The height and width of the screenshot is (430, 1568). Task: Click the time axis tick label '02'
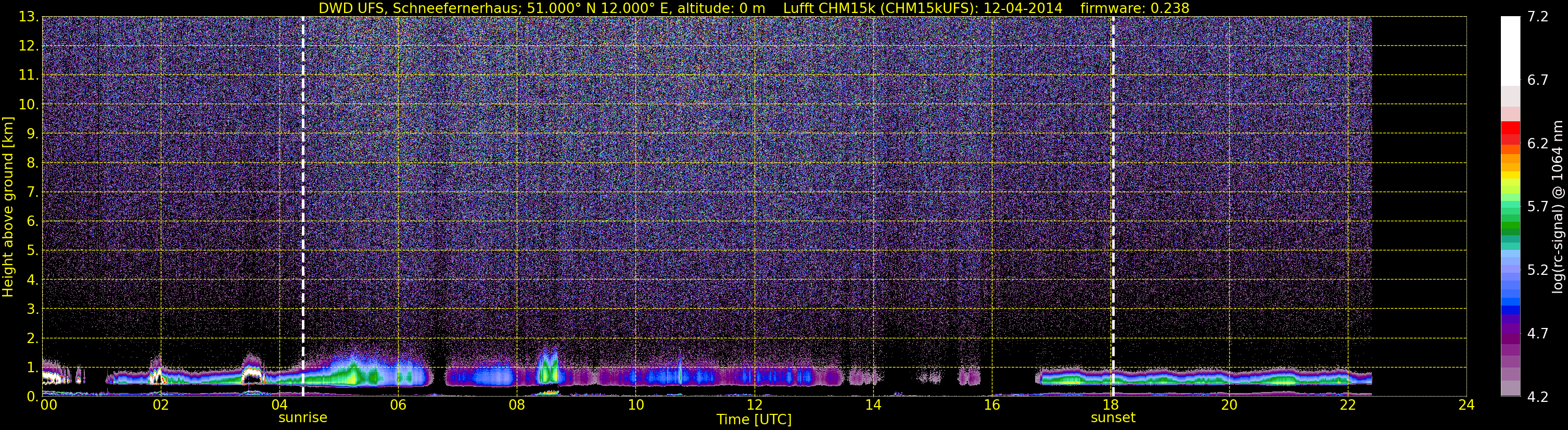coord(161,406)
